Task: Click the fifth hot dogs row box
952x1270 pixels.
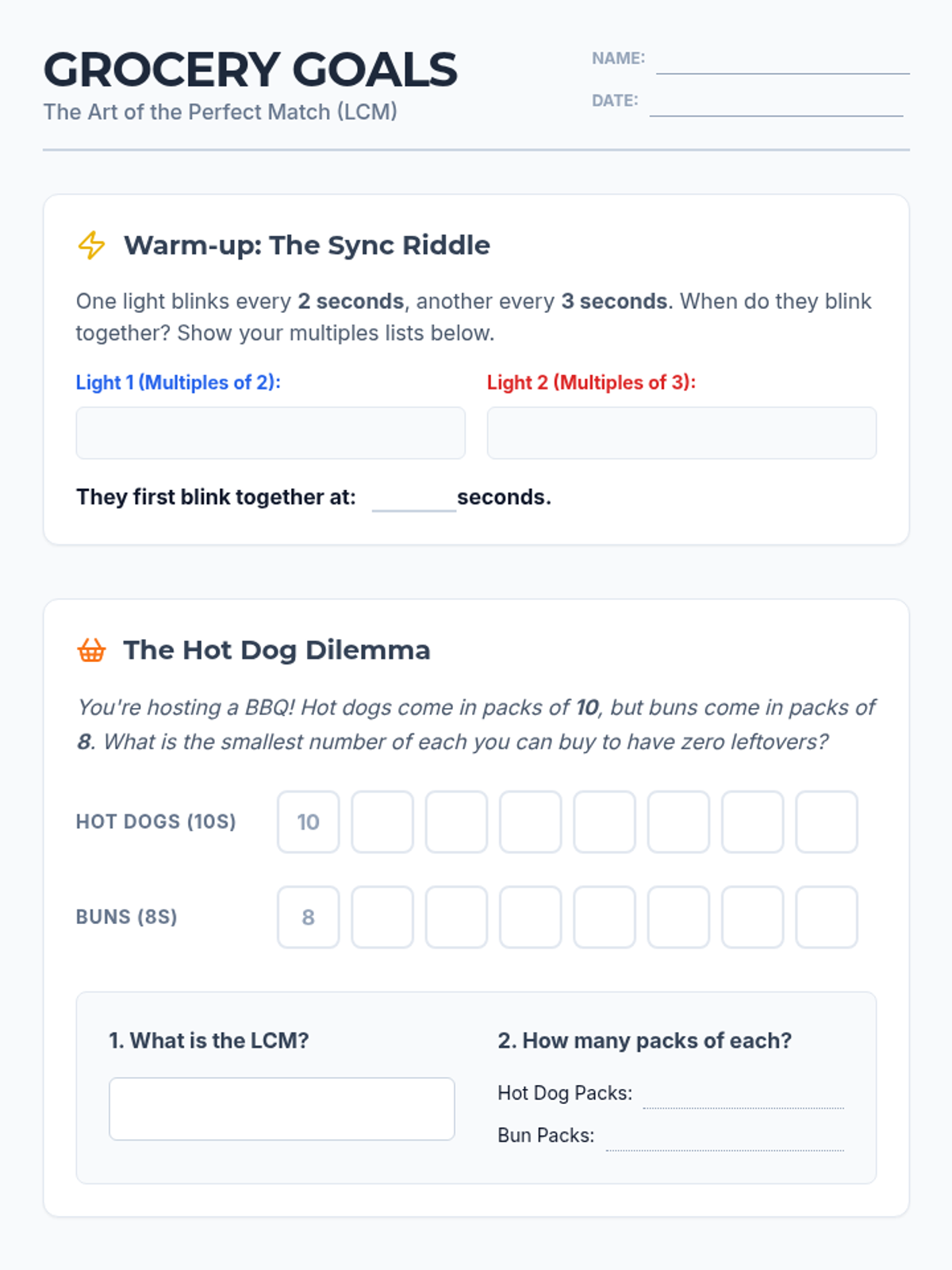Action: pos(605,822)
